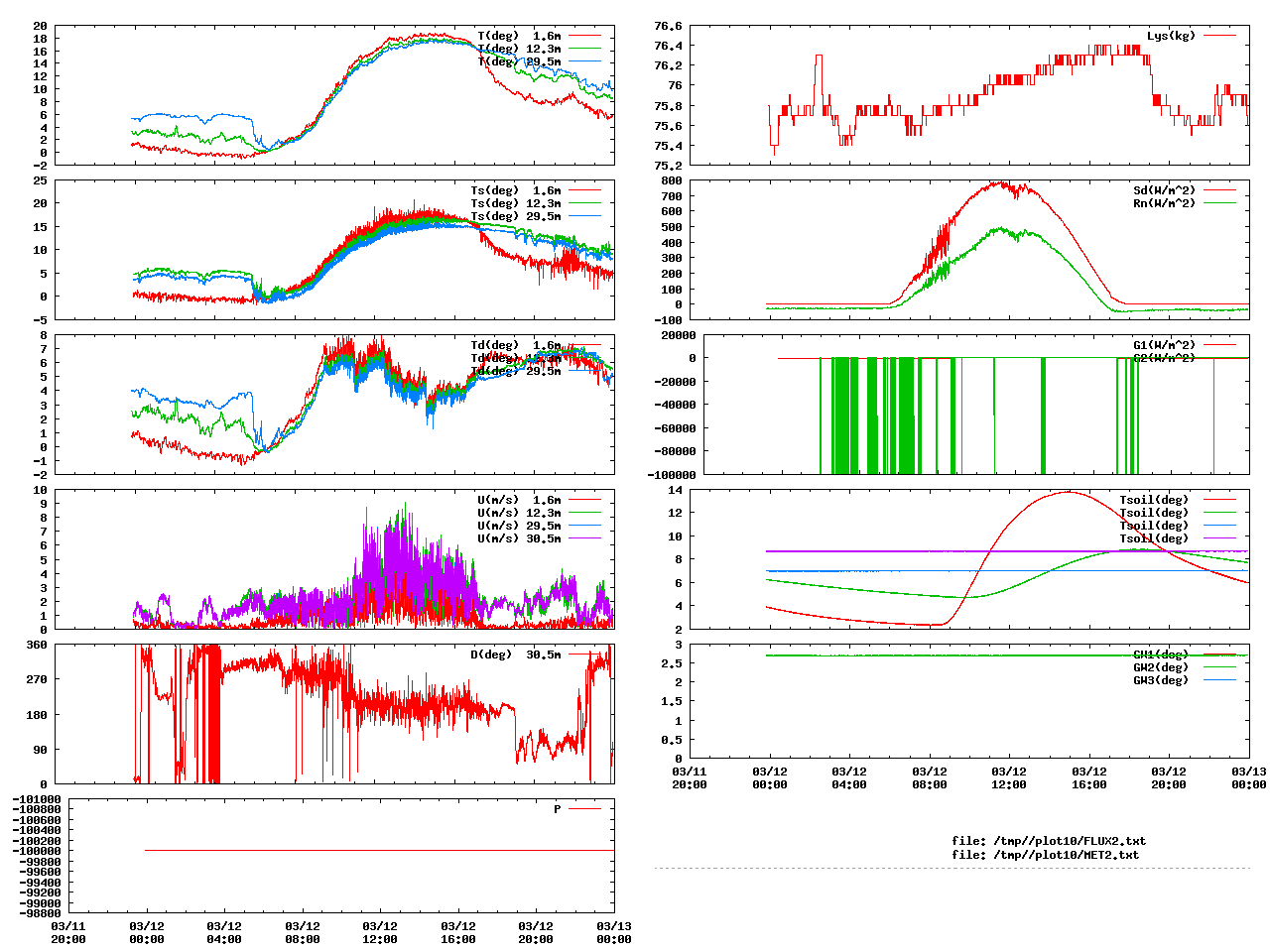Select the 'U(m/s) 12.3m' legend entry

(519, 513)
